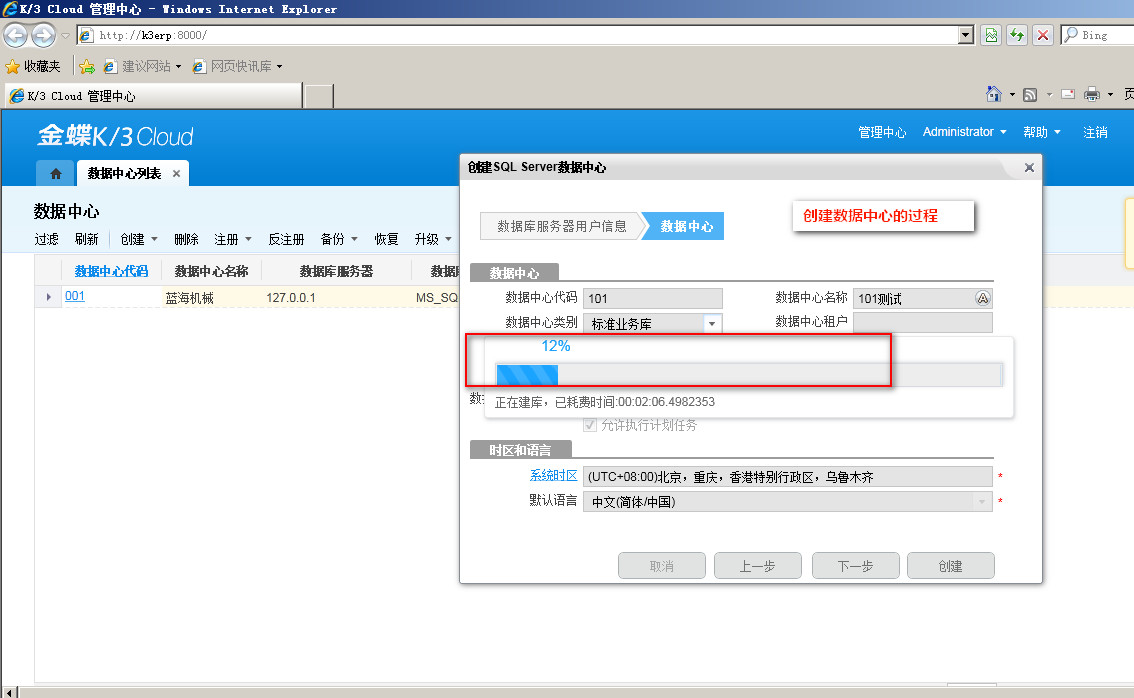The width and height of the screenshot is (1134, 698).
Task: Click the 刷新 refresh toolbar button
Action: (87, 239)
